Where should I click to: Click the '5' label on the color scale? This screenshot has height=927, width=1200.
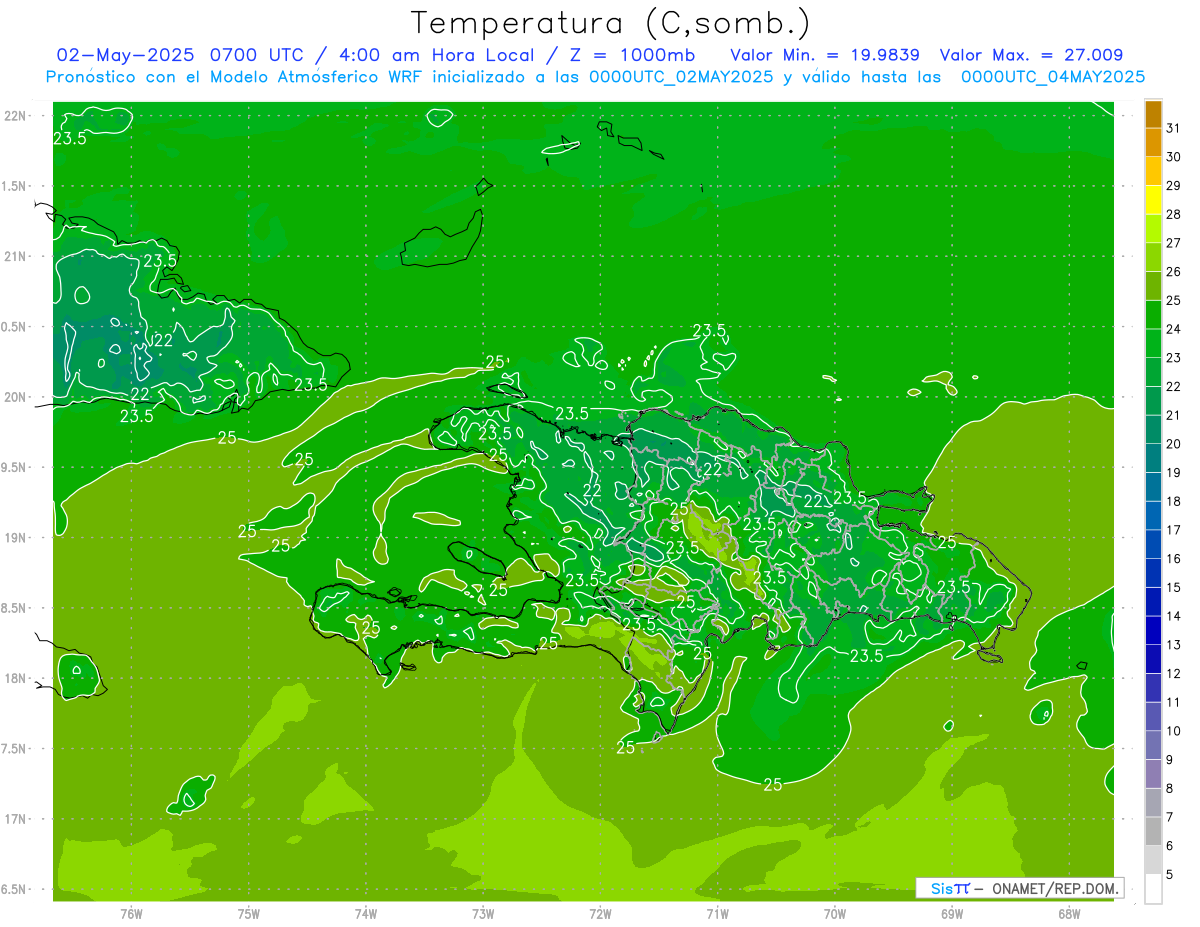pos(1170,874)
